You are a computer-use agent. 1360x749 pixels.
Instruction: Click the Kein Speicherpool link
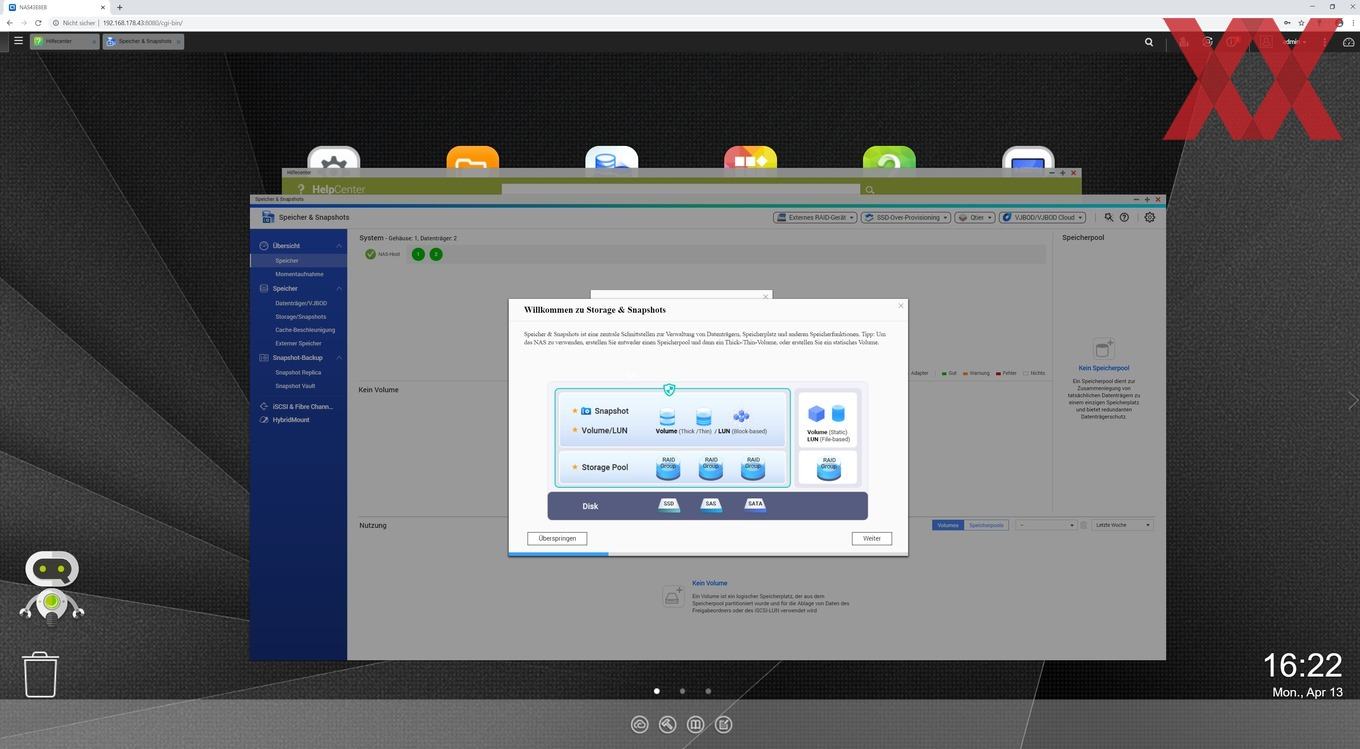tap(1104, 368)
